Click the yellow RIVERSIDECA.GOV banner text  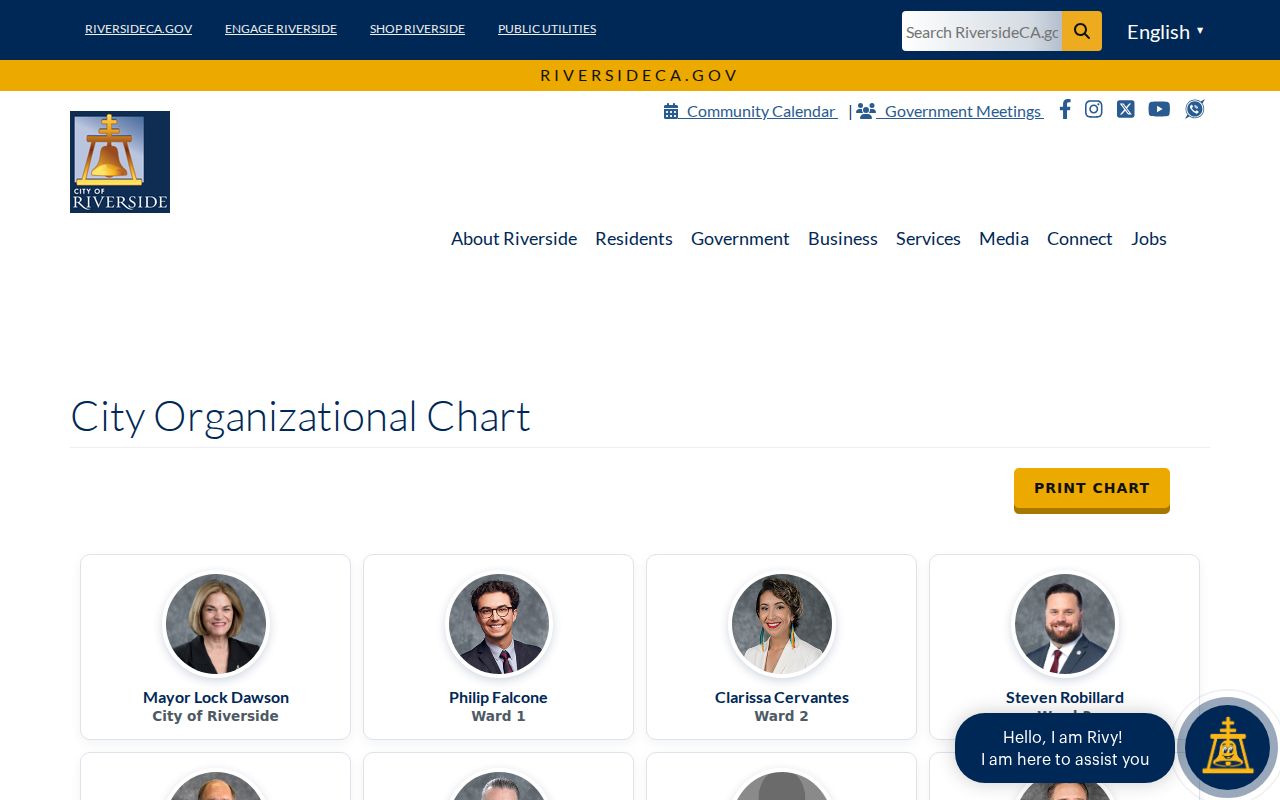[640, 75]
